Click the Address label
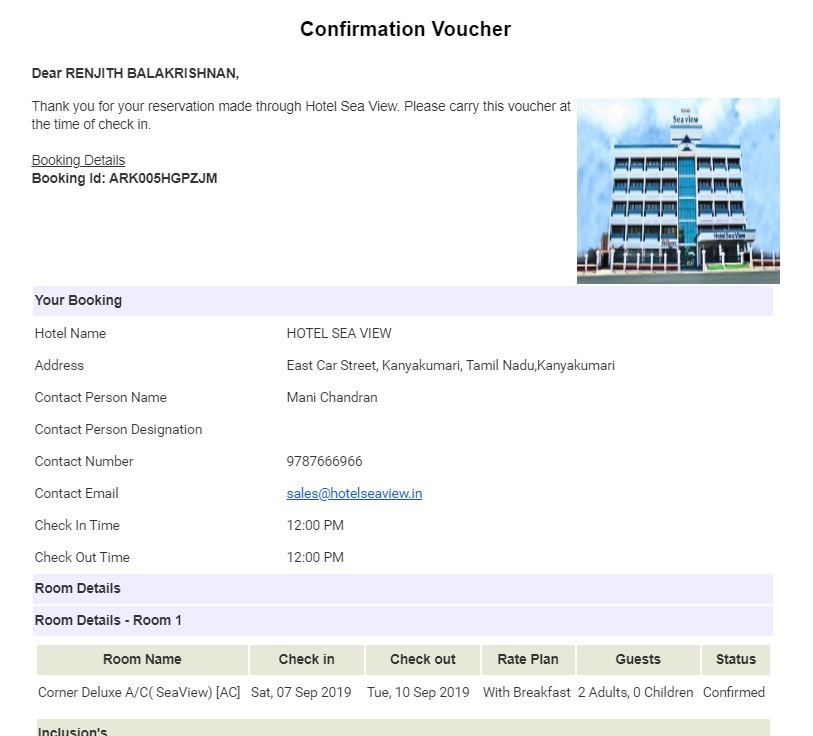This screenshot has height=736, width=813. pyautogui.click(x=59, y=366)
